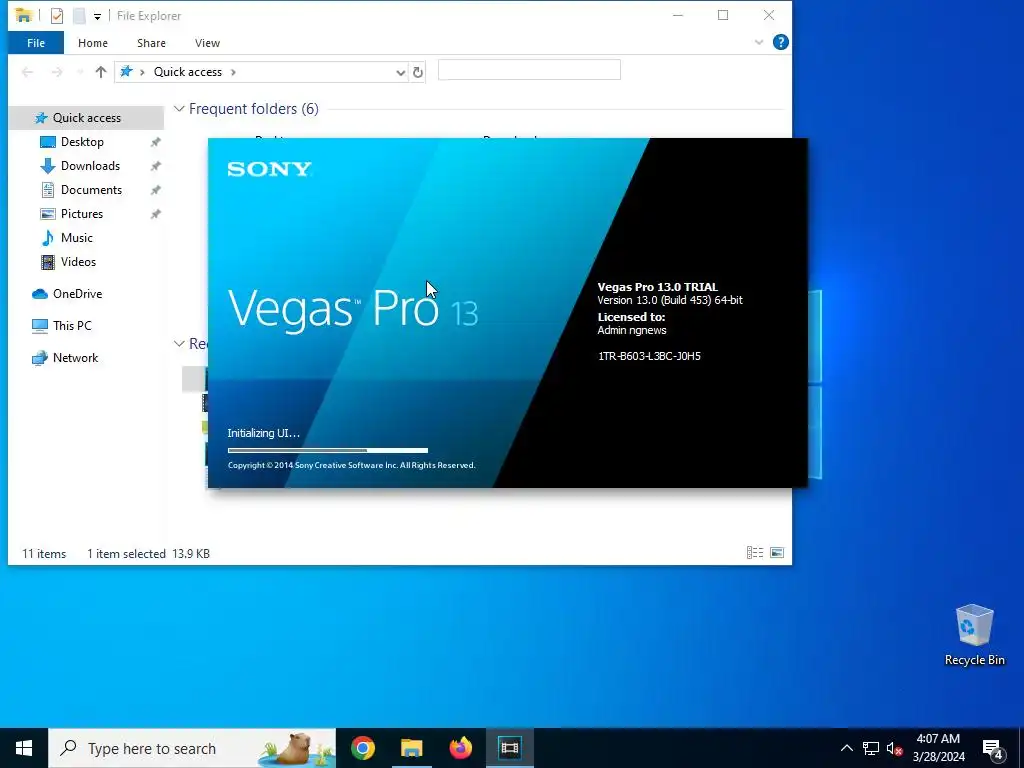Click the Quick access breadcrumb
The height and width of the screenshot is (768, 1024).
click(187, 72)
